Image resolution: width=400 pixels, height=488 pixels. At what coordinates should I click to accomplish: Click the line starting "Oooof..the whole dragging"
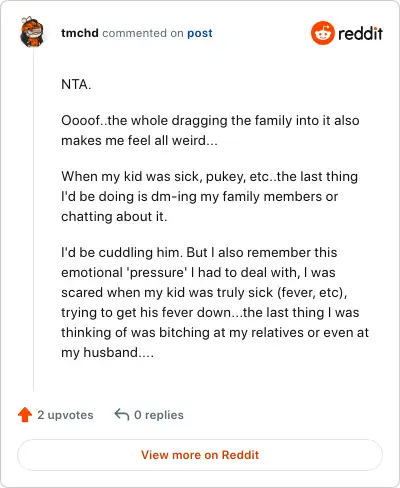click(x=210, y=120)
